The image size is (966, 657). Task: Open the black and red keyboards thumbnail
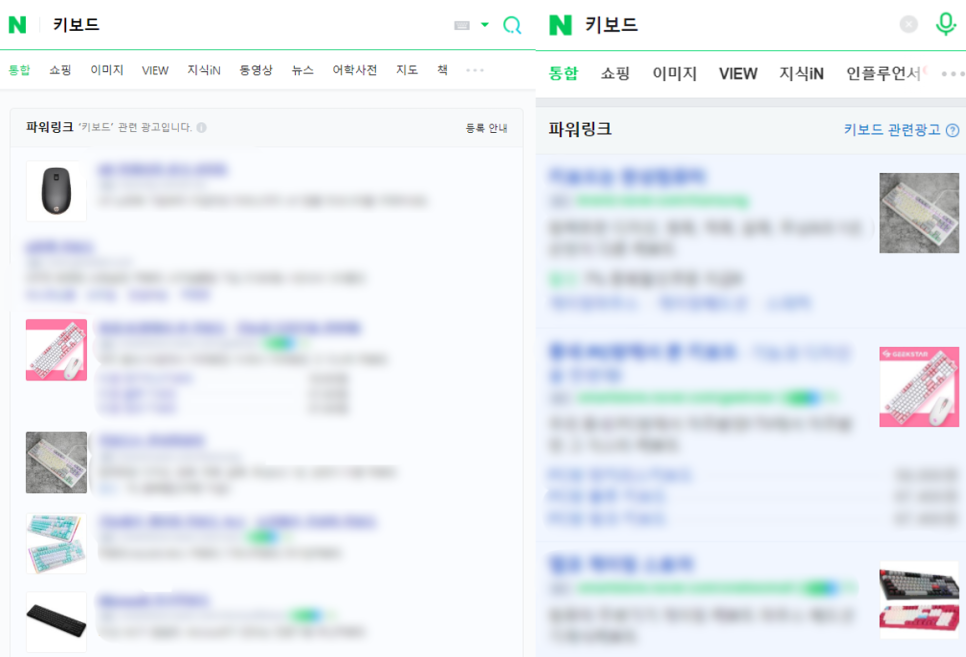(919, 600)
